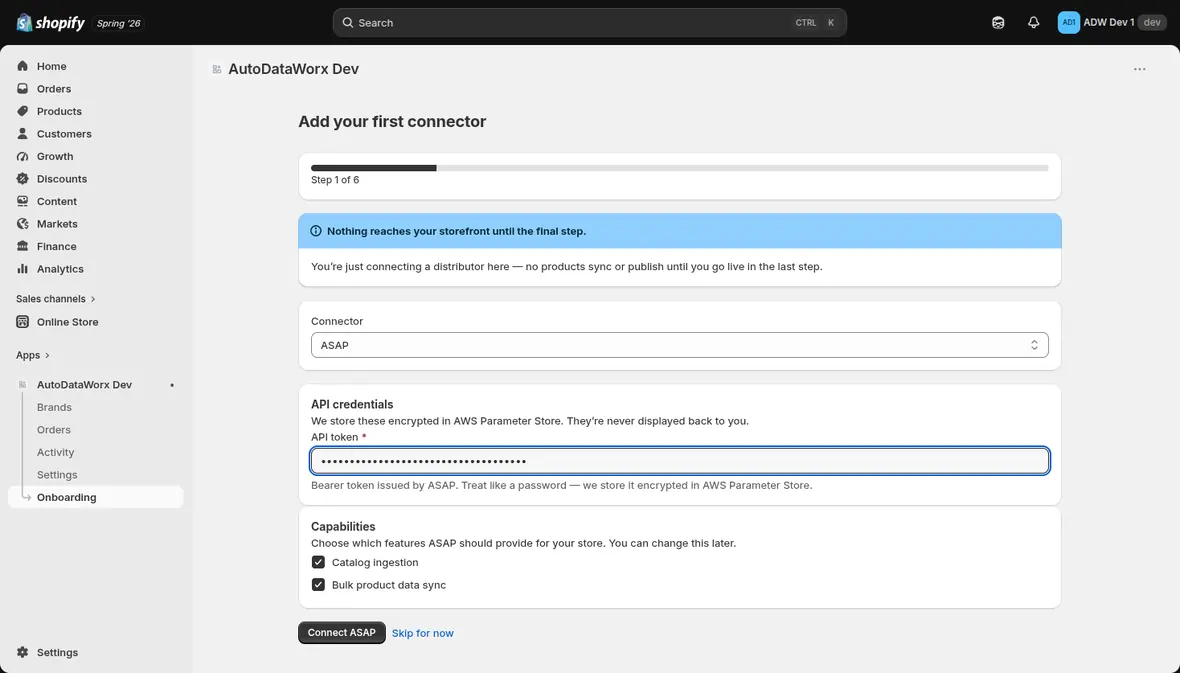Image resolution: width=1180 pixels, height=673 pixels.
Task: Click the API token password field
Action: pyautogui.click(x=680, y=461)
